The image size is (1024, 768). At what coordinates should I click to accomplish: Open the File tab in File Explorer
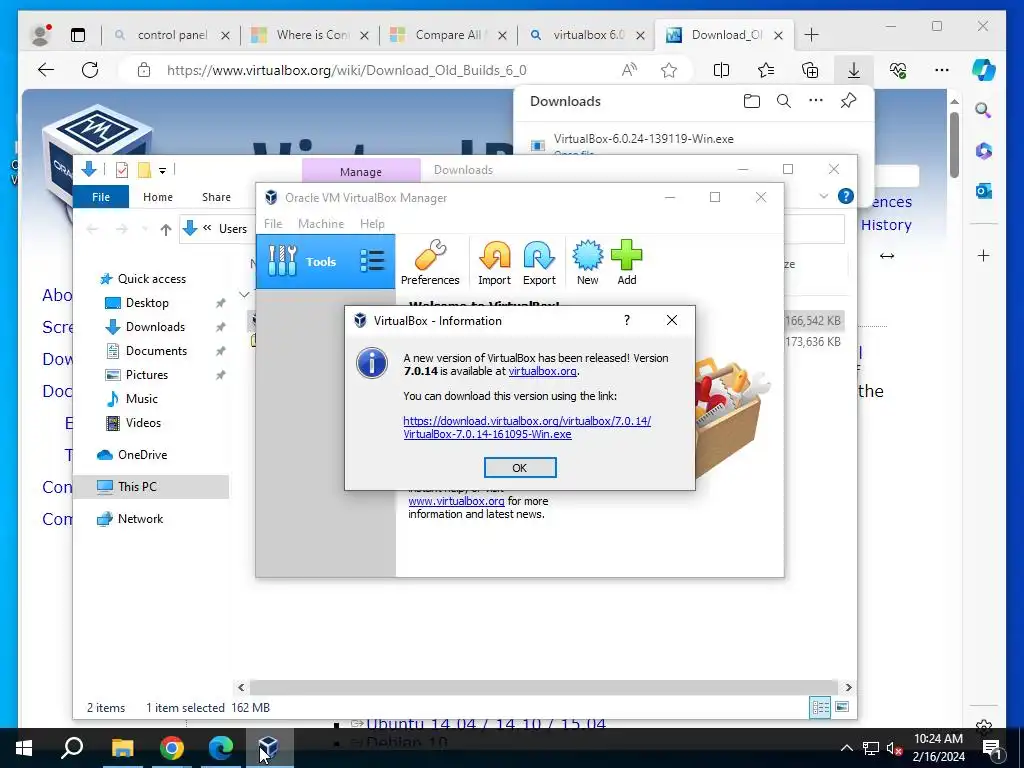(101, 197)
